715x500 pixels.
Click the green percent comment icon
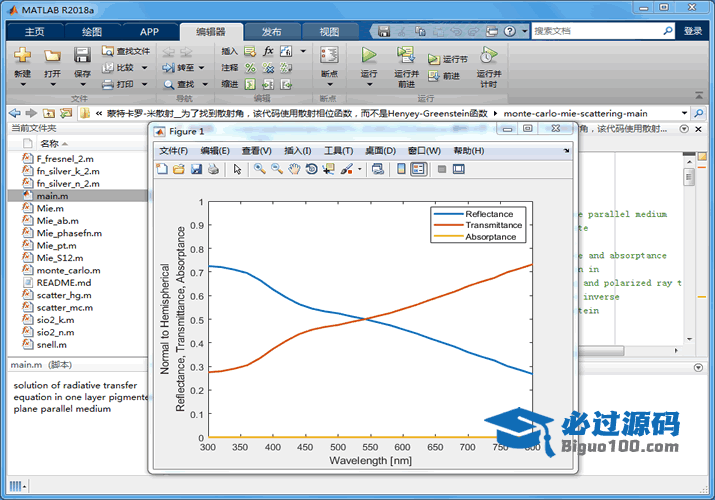pyautogui.click(x=250, y=68)
